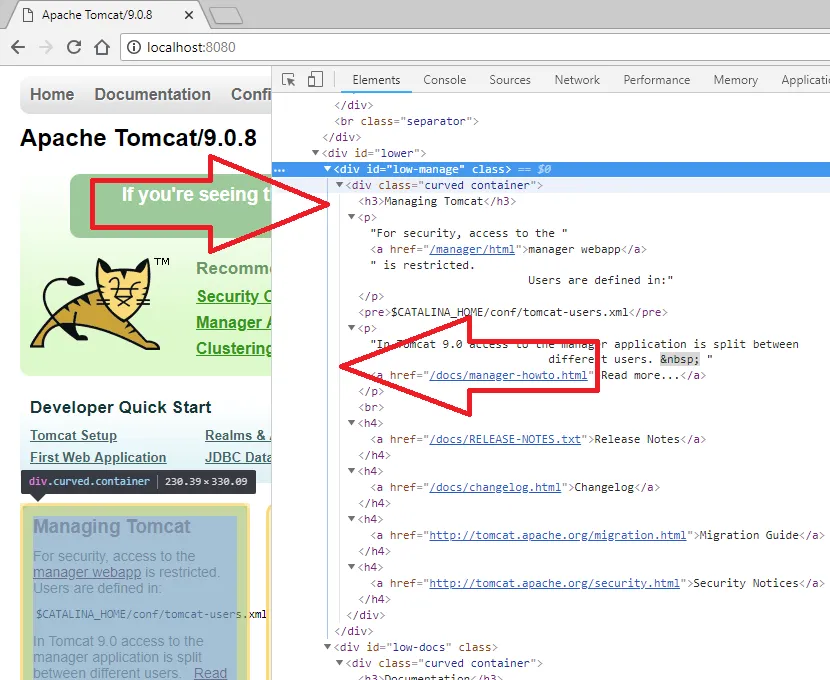
Task: Follow the /manager/html href in DevTools
Action: [472, 249]
